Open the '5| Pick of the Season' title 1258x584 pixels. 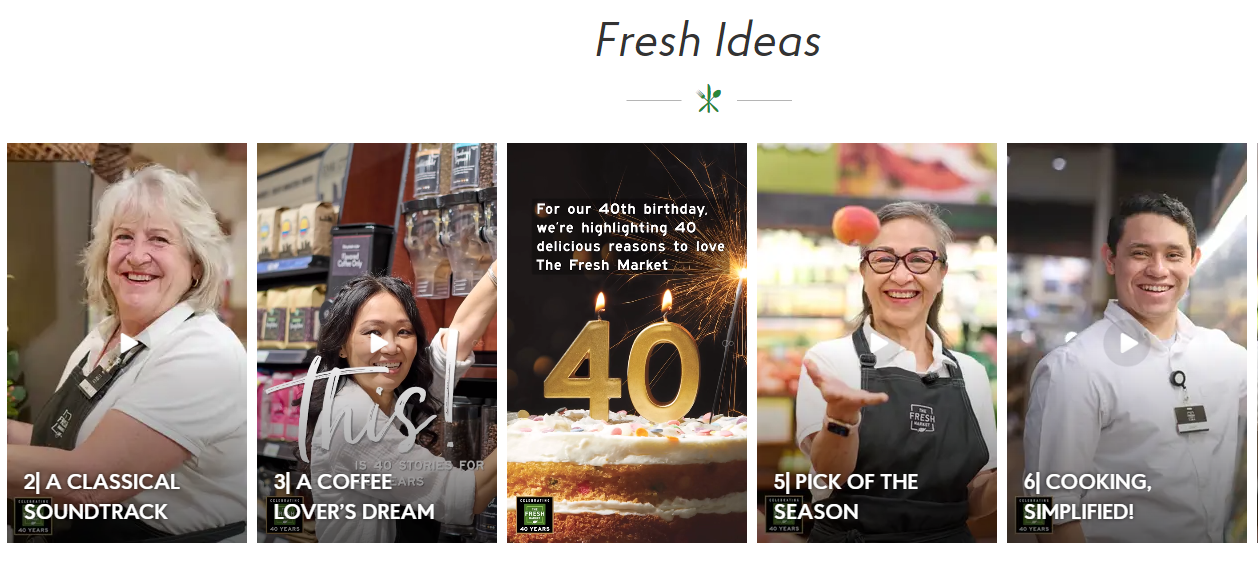[x=846, y=497]
